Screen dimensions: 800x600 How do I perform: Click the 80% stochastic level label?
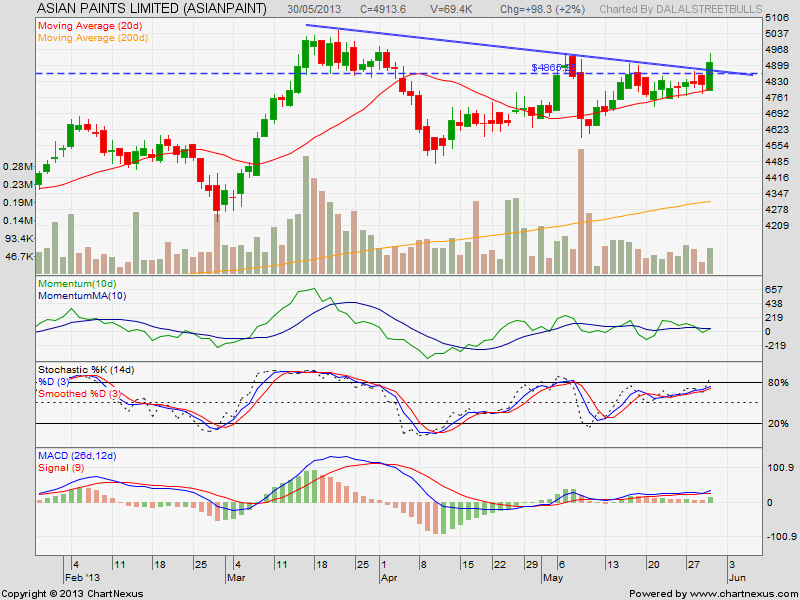[778, 383]
